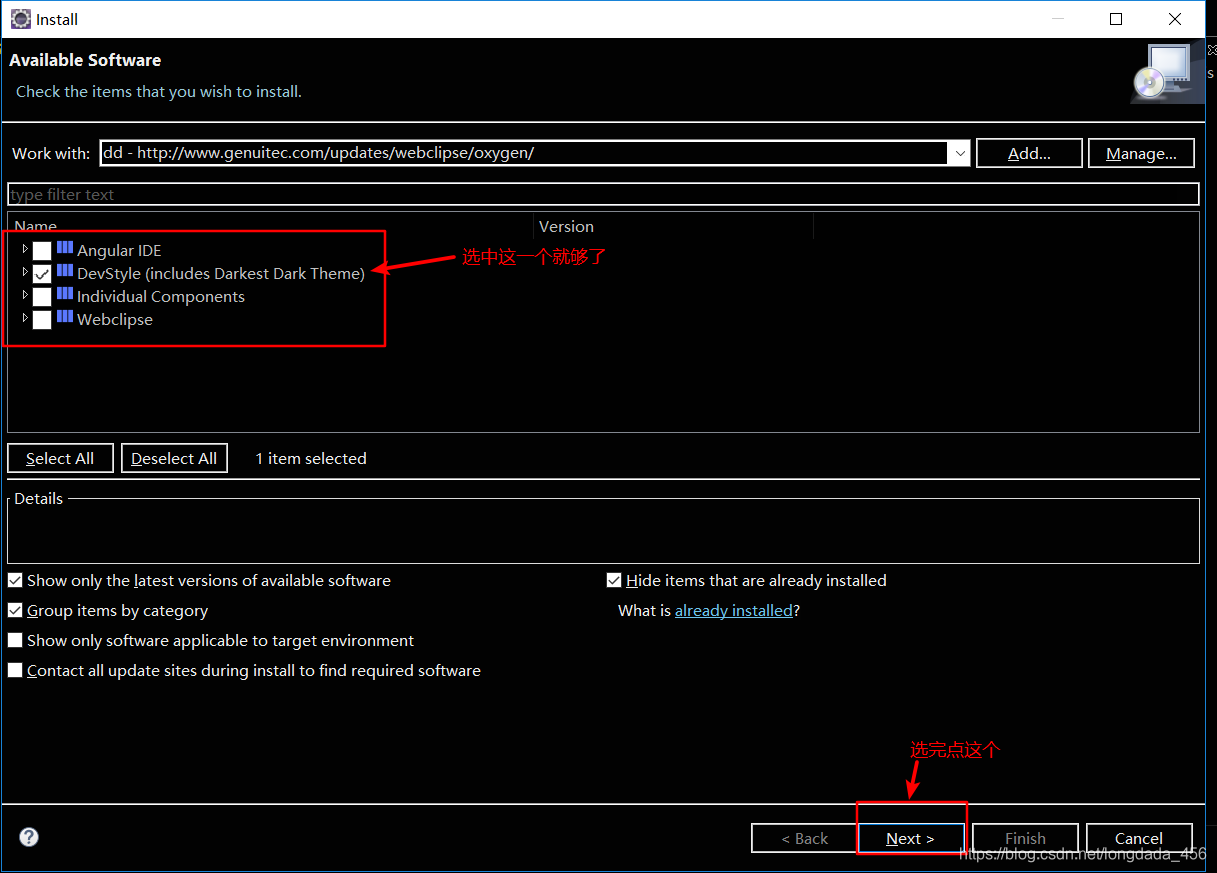This screenshot has height=873, width=1217.
Task: Click the Eclipse icon in the Install title bar
Action: [x=20, y=19]
